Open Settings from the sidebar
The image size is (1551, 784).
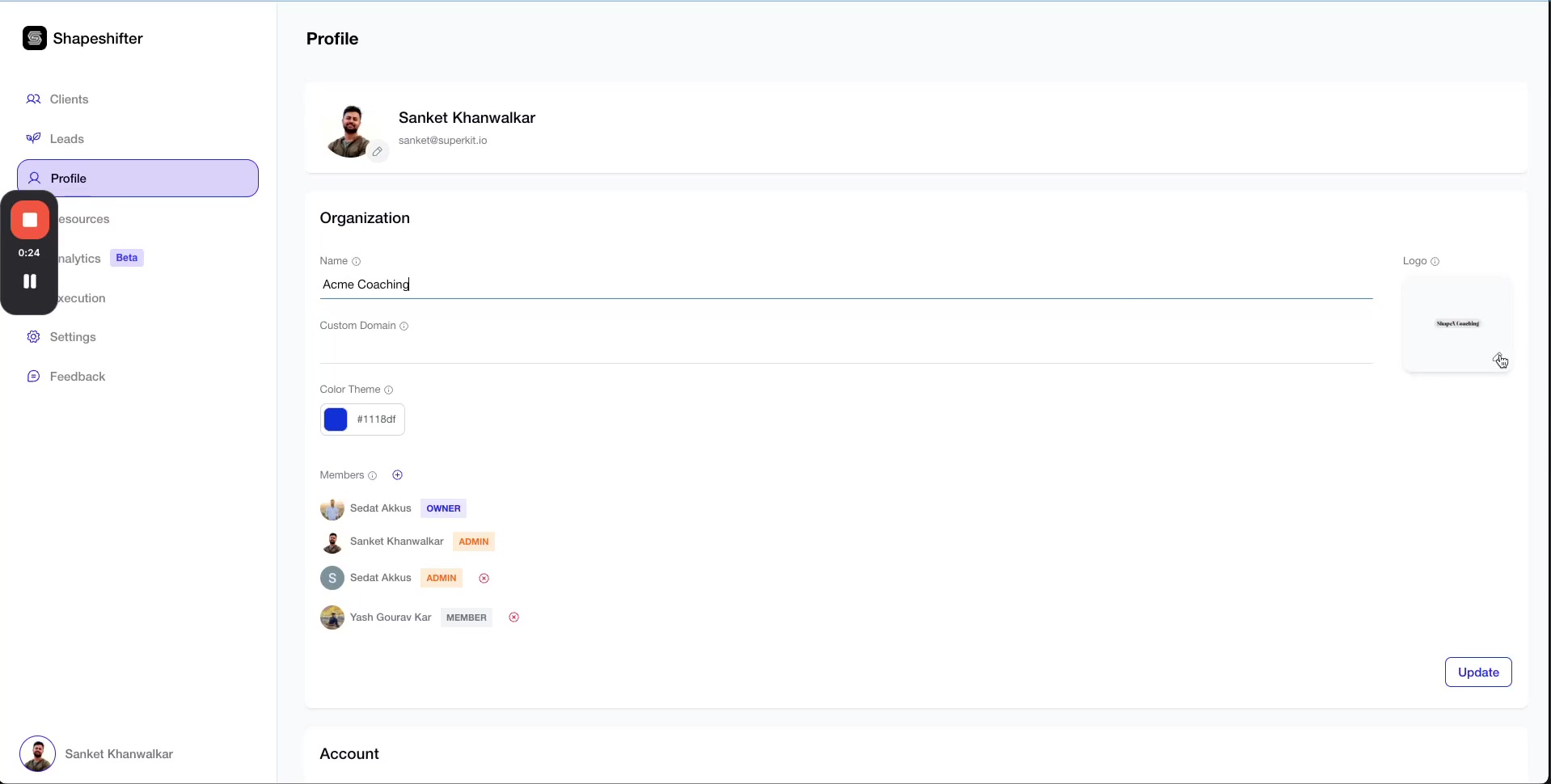tap(71, 336)
